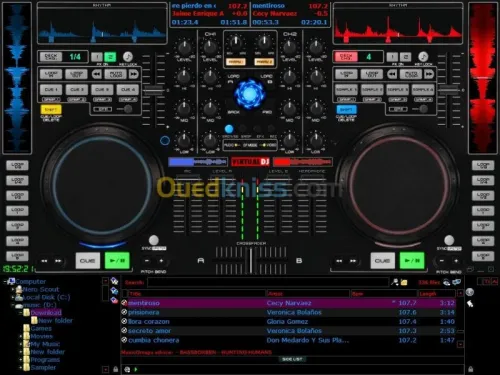Click the Computer icon at the tree root

[x=11, y=281]
